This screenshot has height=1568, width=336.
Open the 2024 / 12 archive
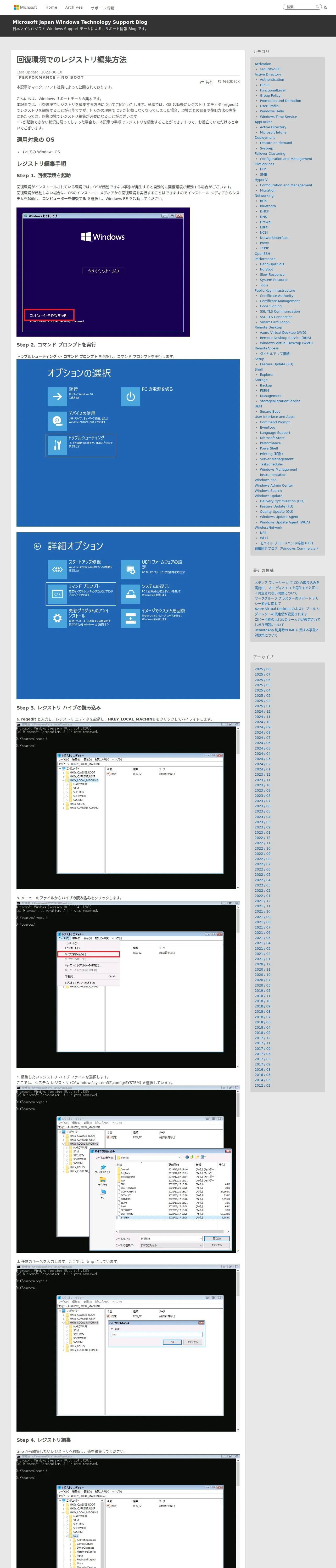click(x=262, y=712)
